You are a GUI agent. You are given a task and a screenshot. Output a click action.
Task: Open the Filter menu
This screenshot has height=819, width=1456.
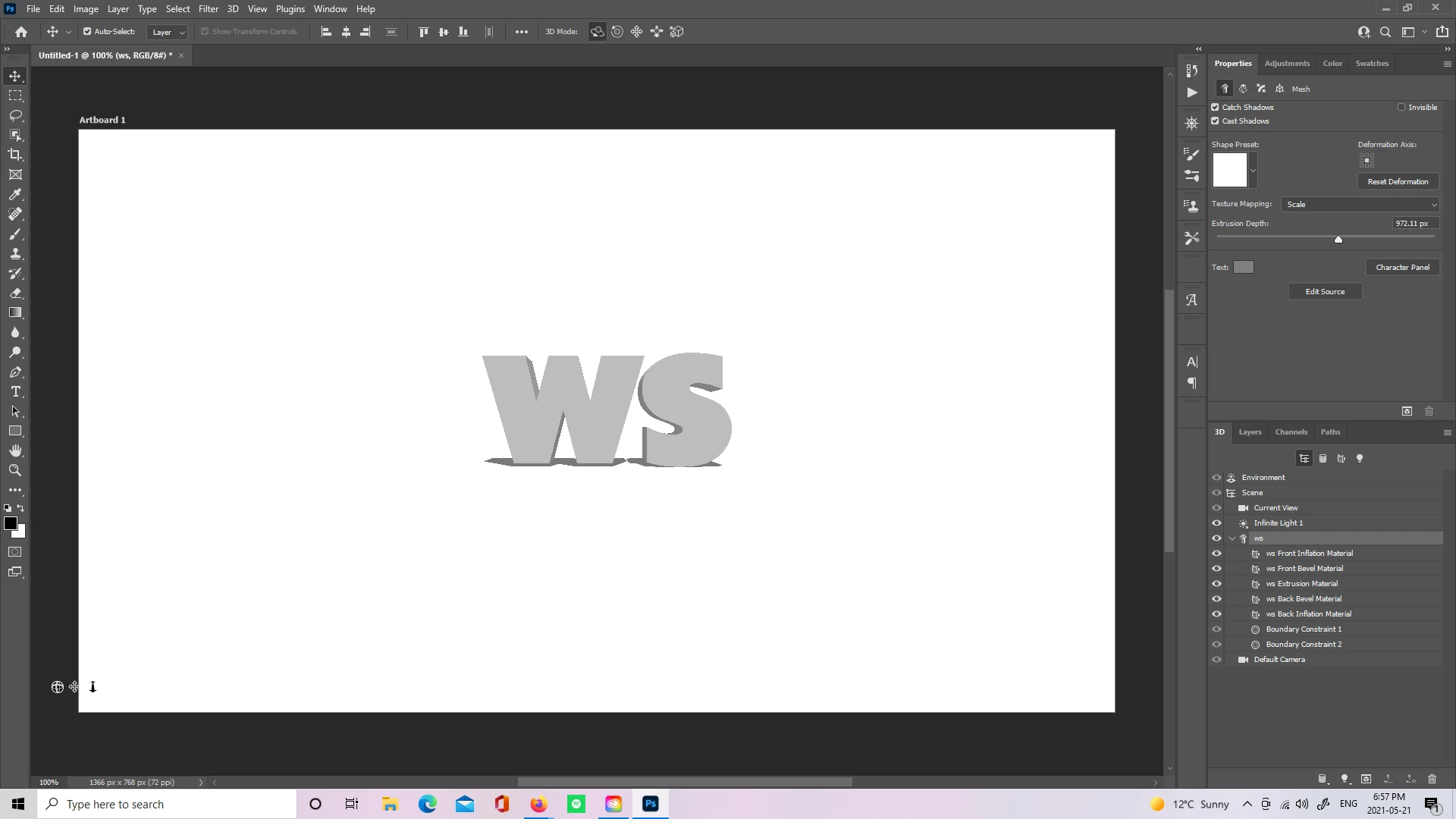click(208, 9)
